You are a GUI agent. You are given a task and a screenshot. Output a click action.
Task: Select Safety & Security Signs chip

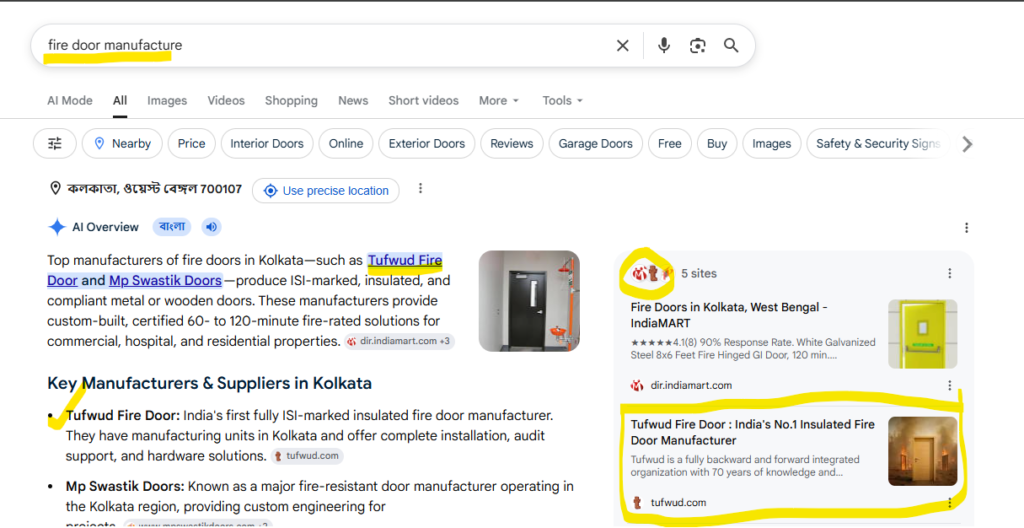click(x=878, y=144)
